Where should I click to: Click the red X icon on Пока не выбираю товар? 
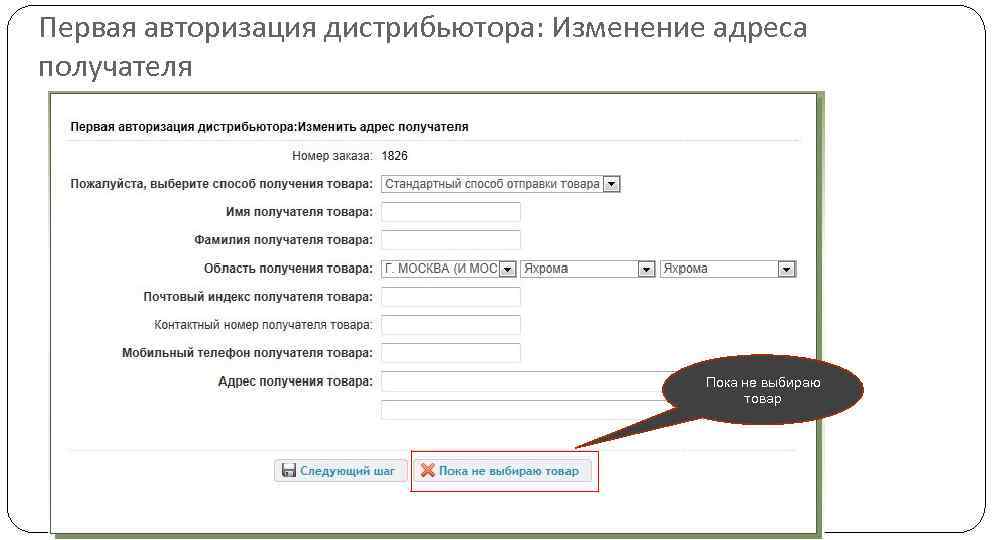pos(428,470)
